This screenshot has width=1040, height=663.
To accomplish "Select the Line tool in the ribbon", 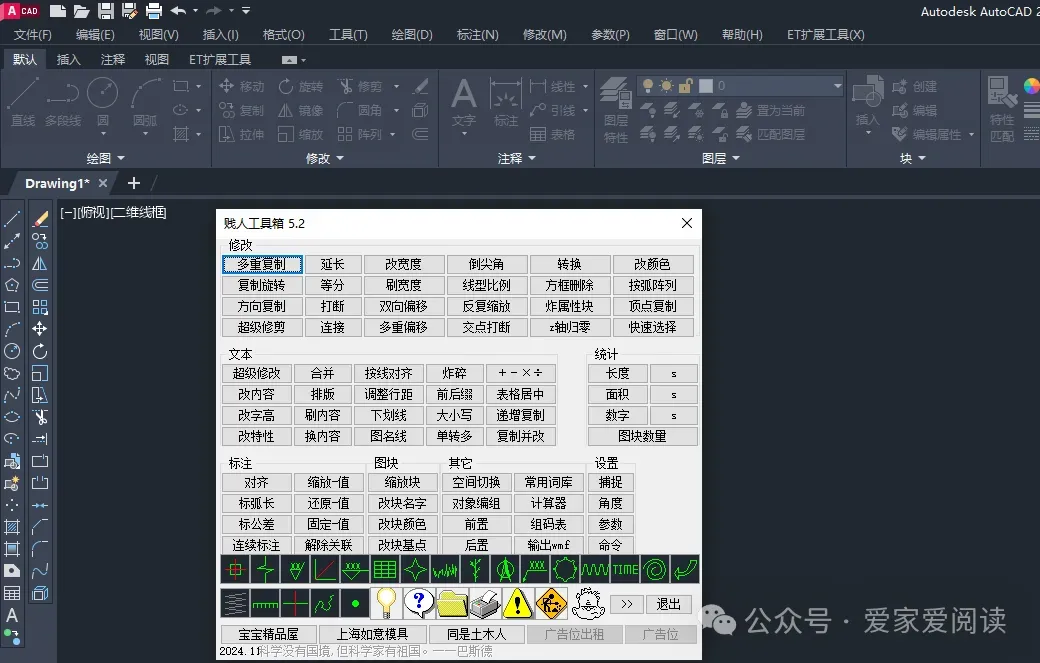I will (23, 101).
